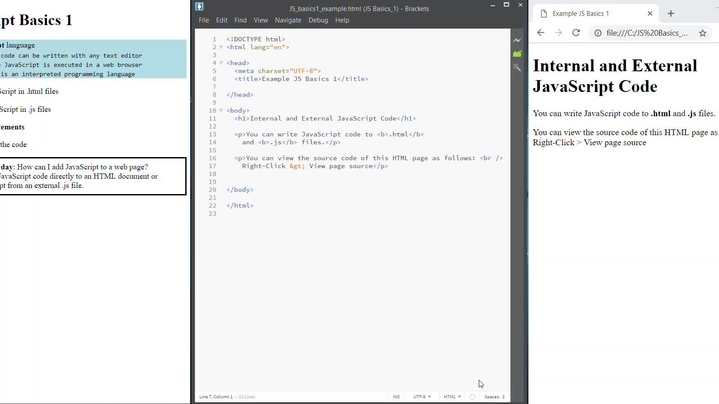View site information icon in address bar
Screen dimensions: 719x404
(598, 33)
